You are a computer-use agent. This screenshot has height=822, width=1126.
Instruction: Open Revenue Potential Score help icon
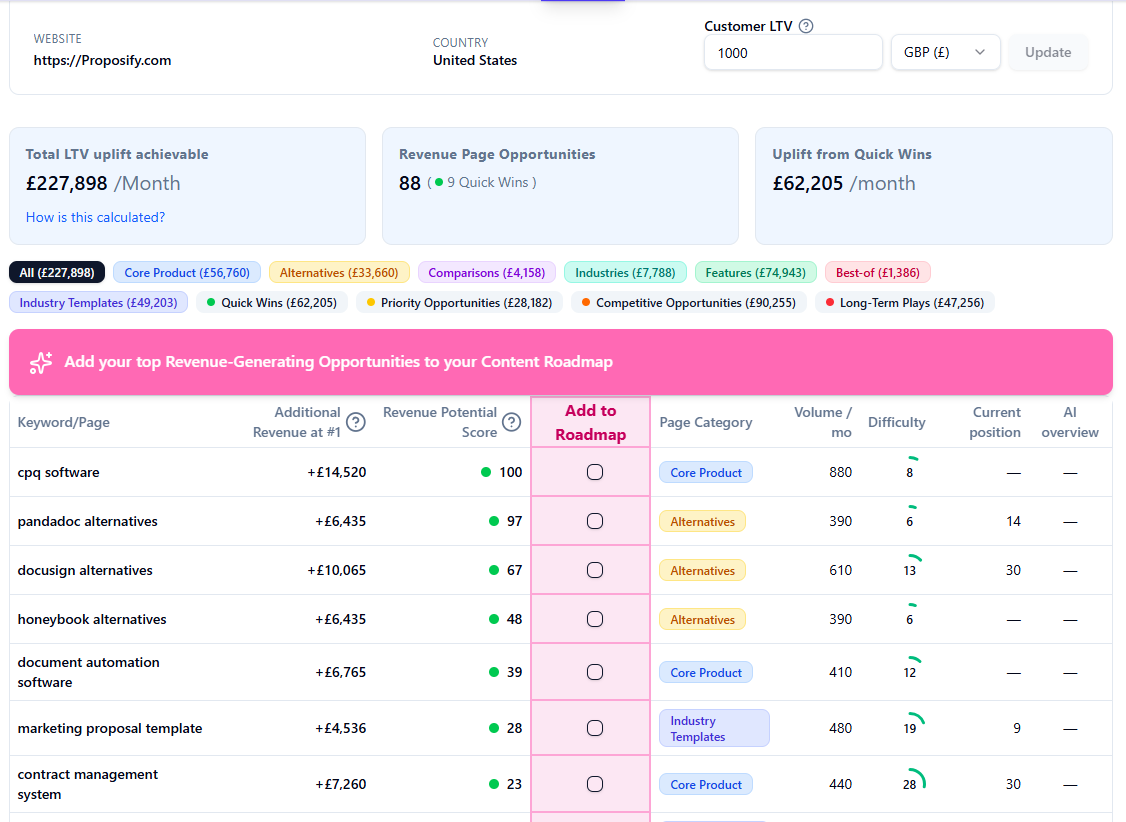[511, 422]
